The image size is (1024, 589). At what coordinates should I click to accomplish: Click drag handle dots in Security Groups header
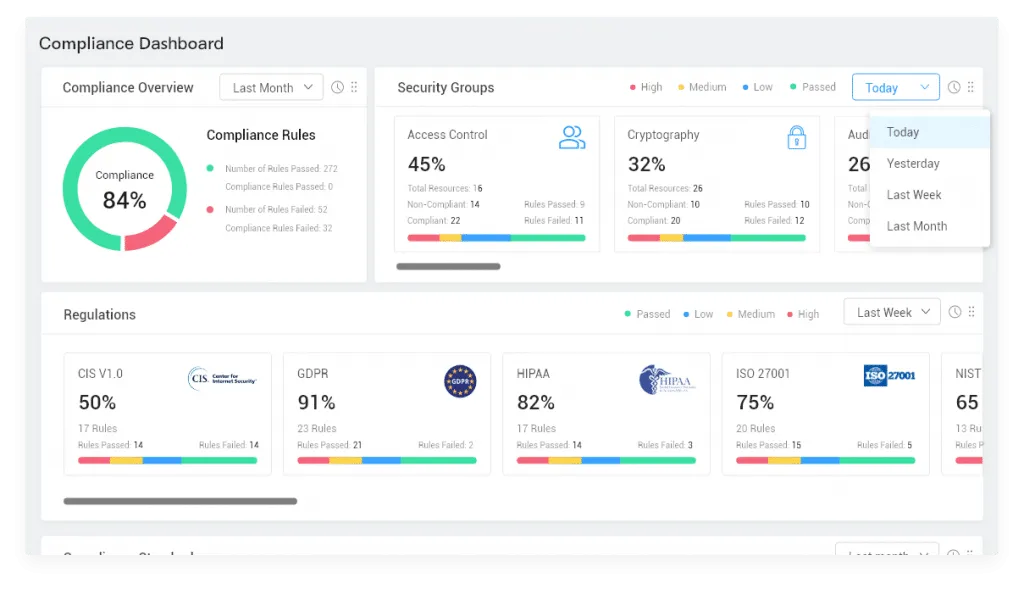pyautogui.click(x=970, y=87)
